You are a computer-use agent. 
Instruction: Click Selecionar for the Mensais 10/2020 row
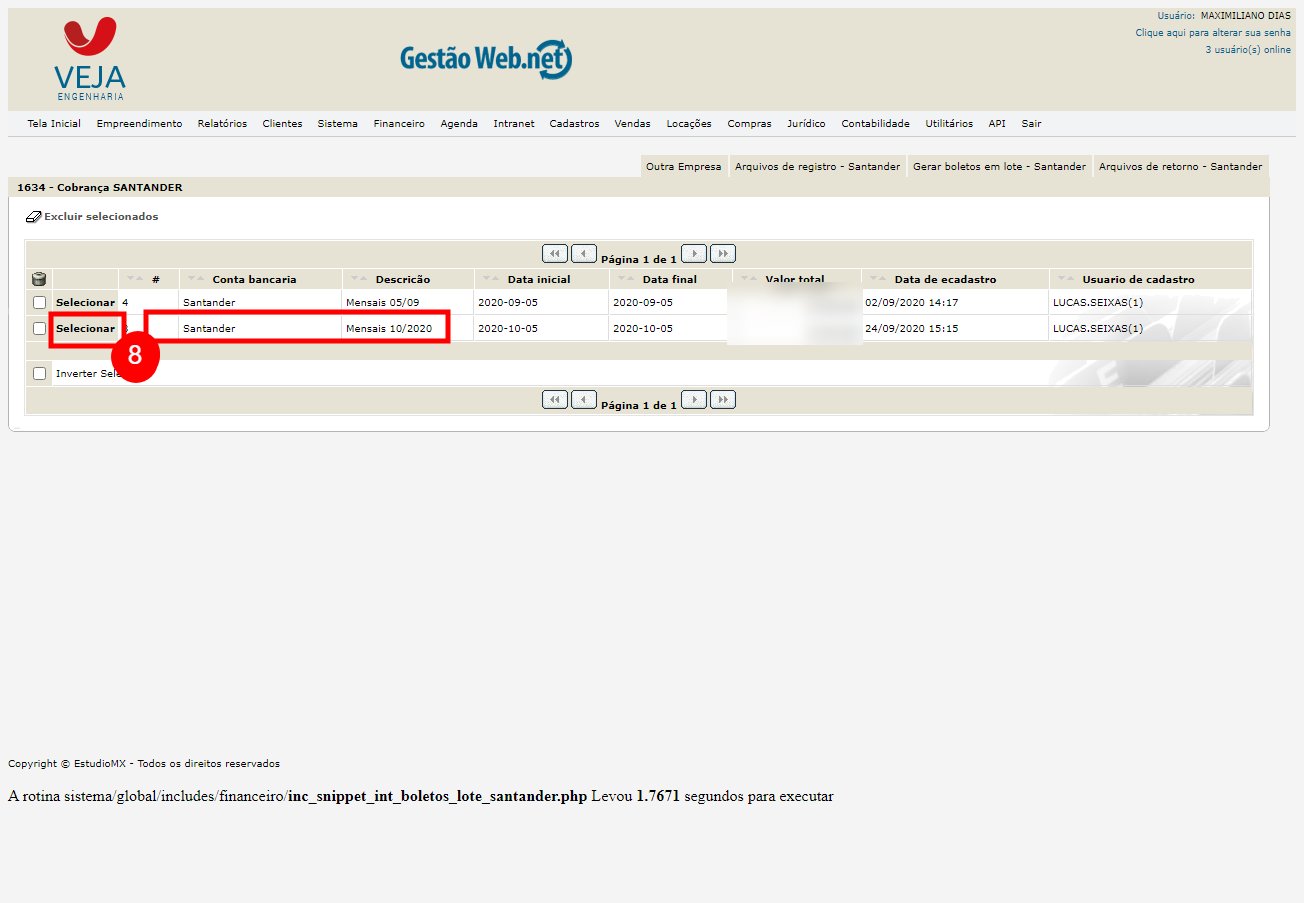[x=85, y=328]
